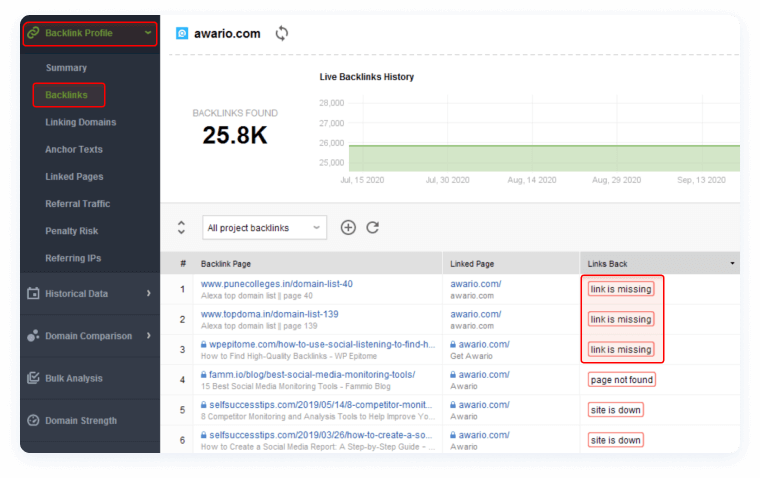
Task: Go to Anchor Texts in sidebar
Action: 74,149
